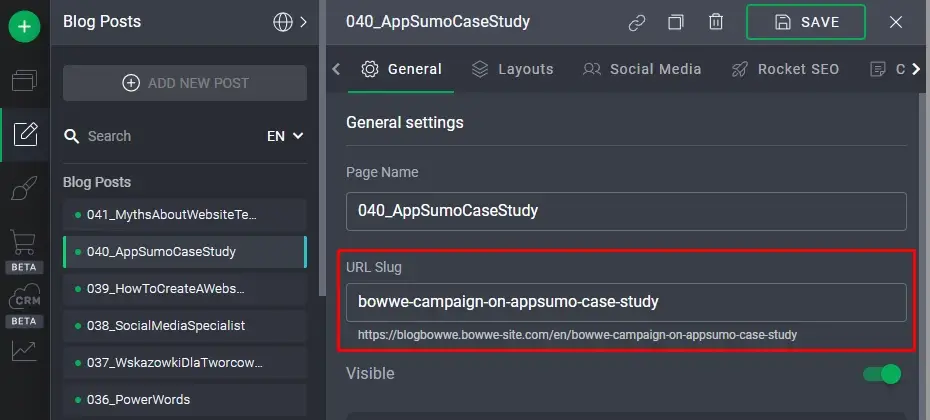Open the paintbrush design icon
Screen dimensions: 930x420
tap(24, 188)
